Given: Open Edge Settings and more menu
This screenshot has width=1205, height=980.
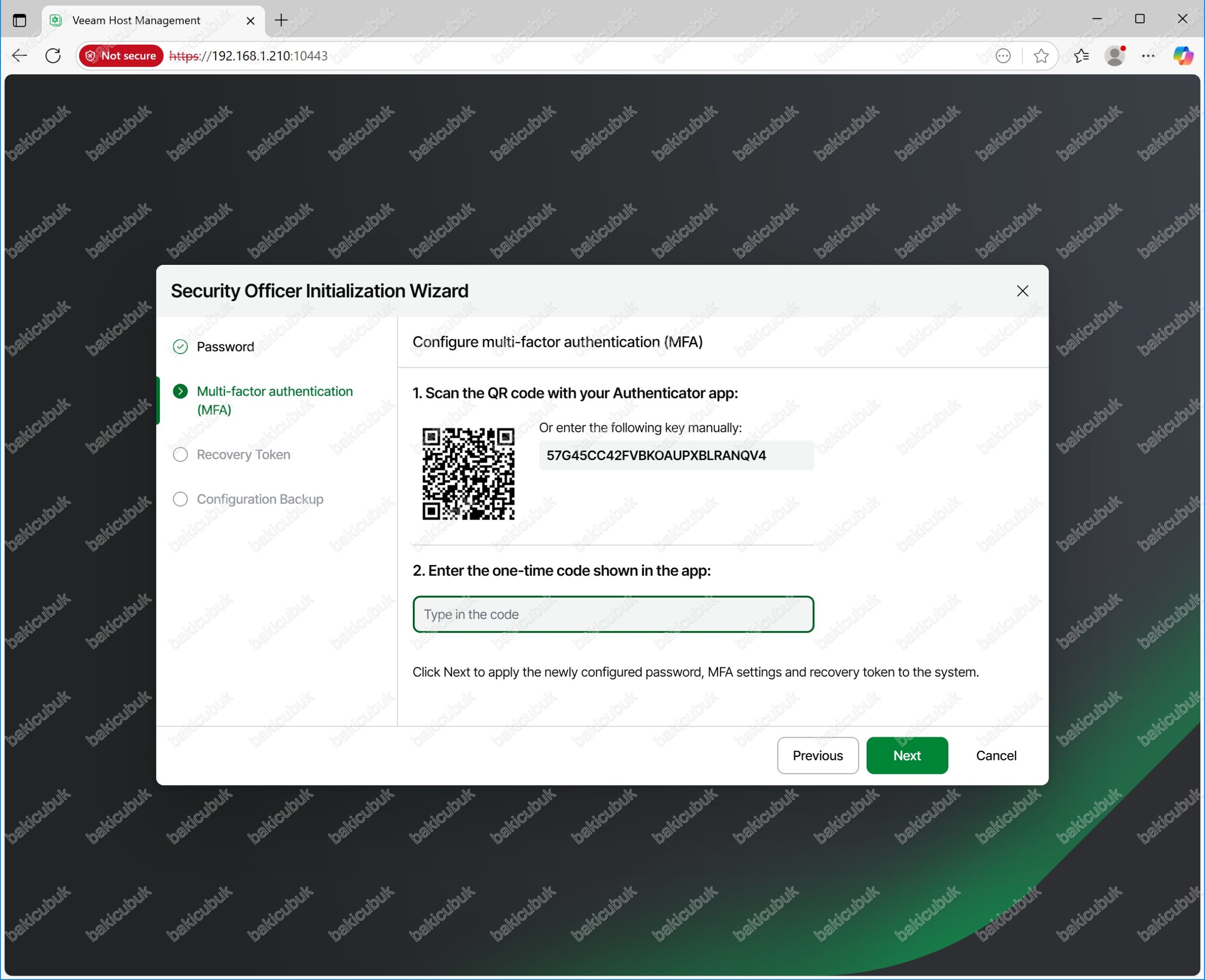Looking at the screenshot, I should (x=1149, y=56).
